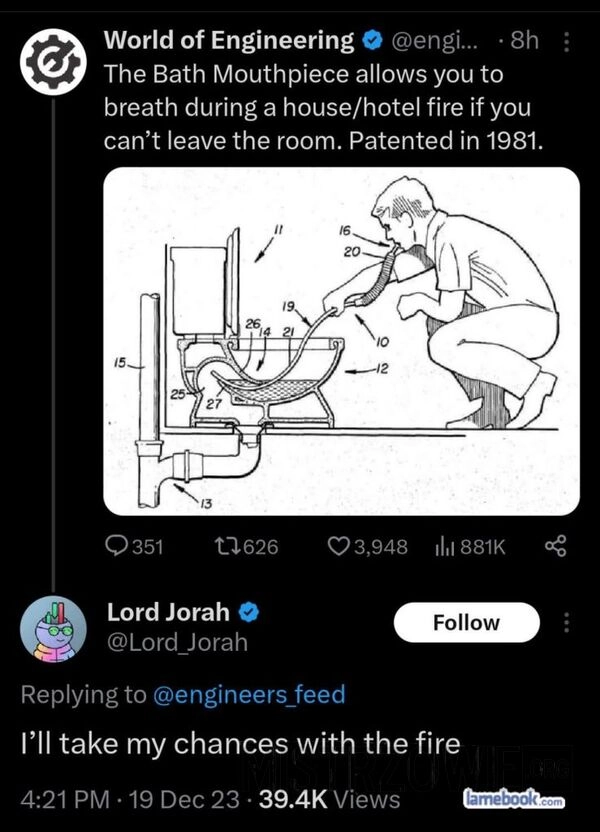The image size is (600, 832).
Task: Click the share icon on the tweet
Action: click(x=554, y=546)
